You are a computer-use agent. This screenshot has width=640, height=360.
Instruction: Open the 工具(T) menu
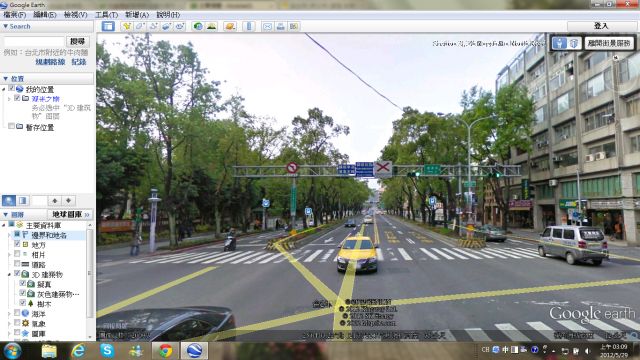(107, 15)
